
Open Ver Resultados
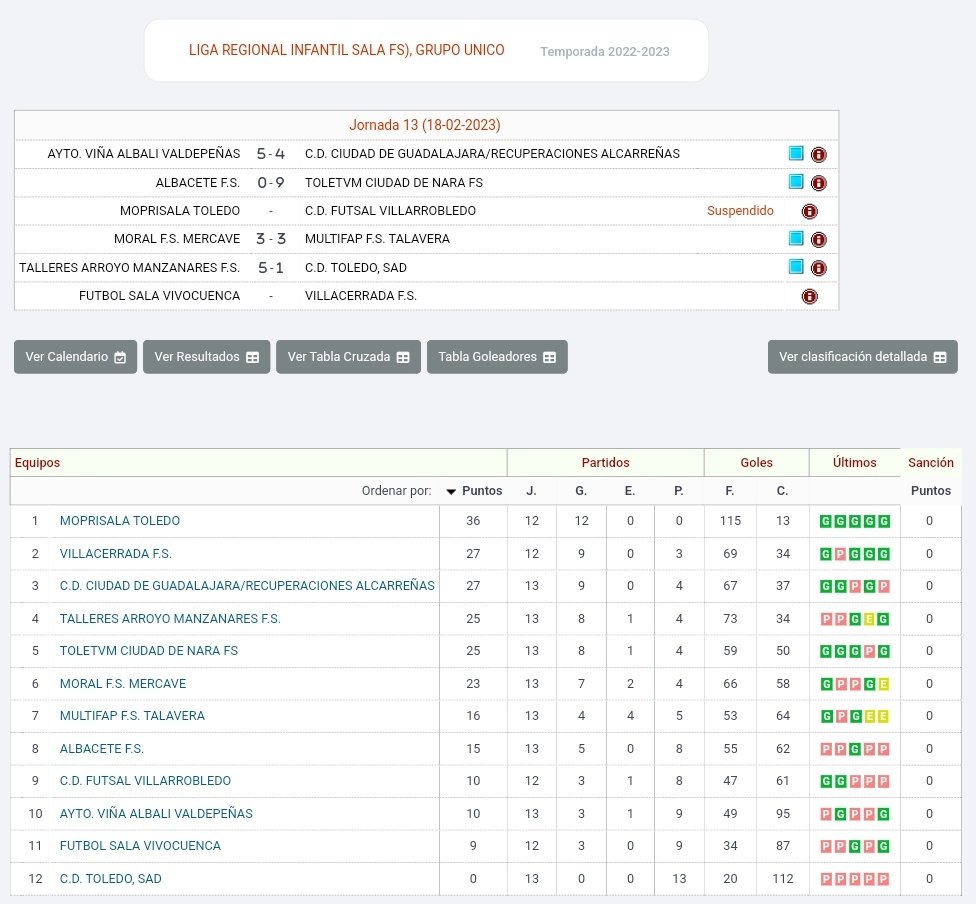click(x=207, y=357)
